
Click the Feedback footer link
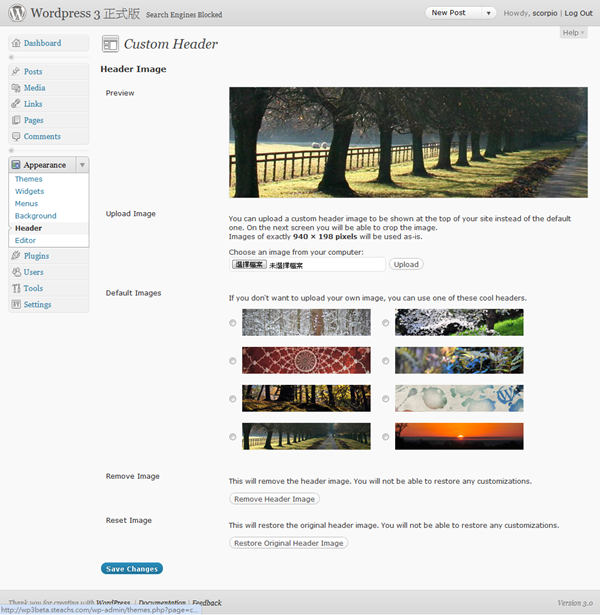[207, 603]
